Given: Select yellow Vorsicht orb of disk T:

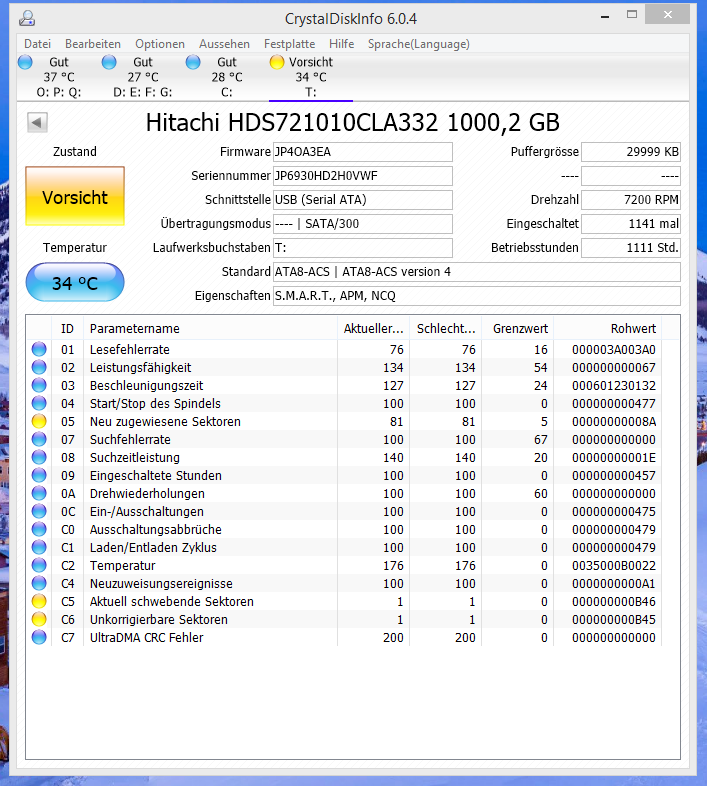Looking at the screenshot, I should click(x=277, y=62).
